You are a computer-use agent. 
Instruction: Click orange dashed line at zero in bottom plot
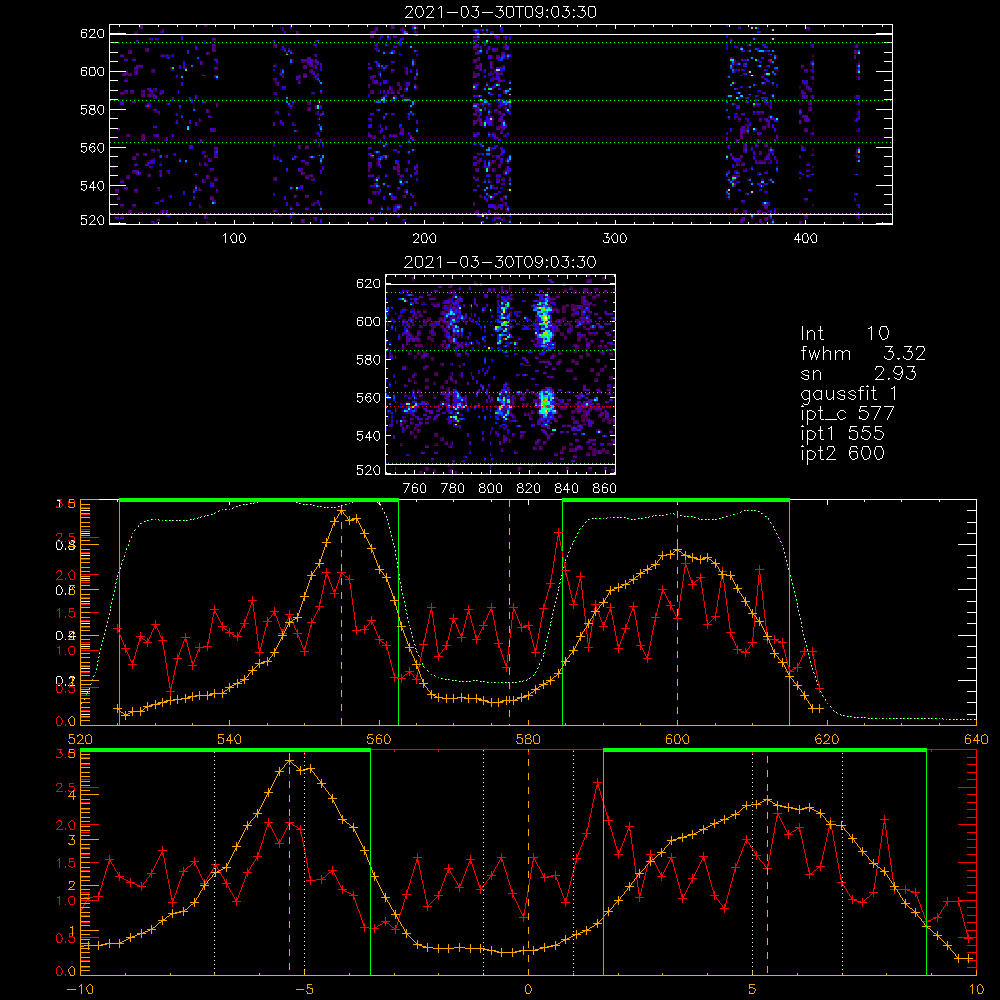click(x=528, y=862)
